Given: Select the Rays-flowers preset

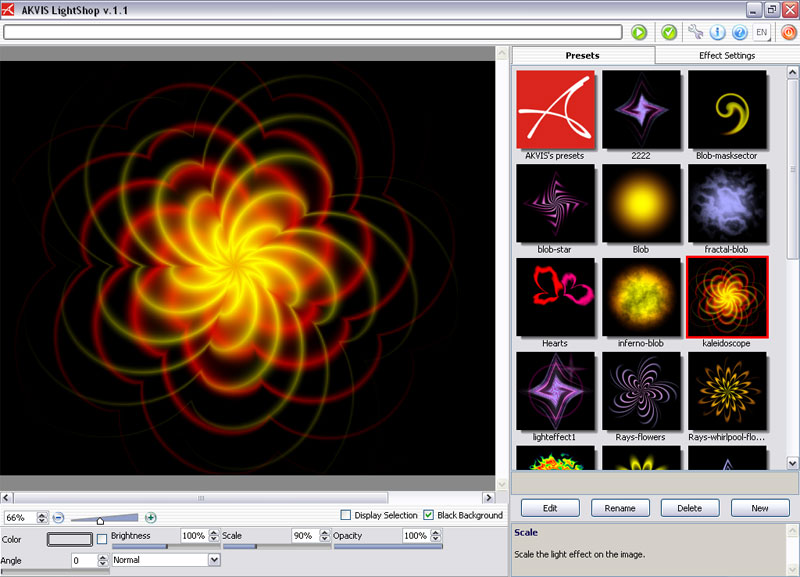Looking at the screenshot, I should pos(641,391).
